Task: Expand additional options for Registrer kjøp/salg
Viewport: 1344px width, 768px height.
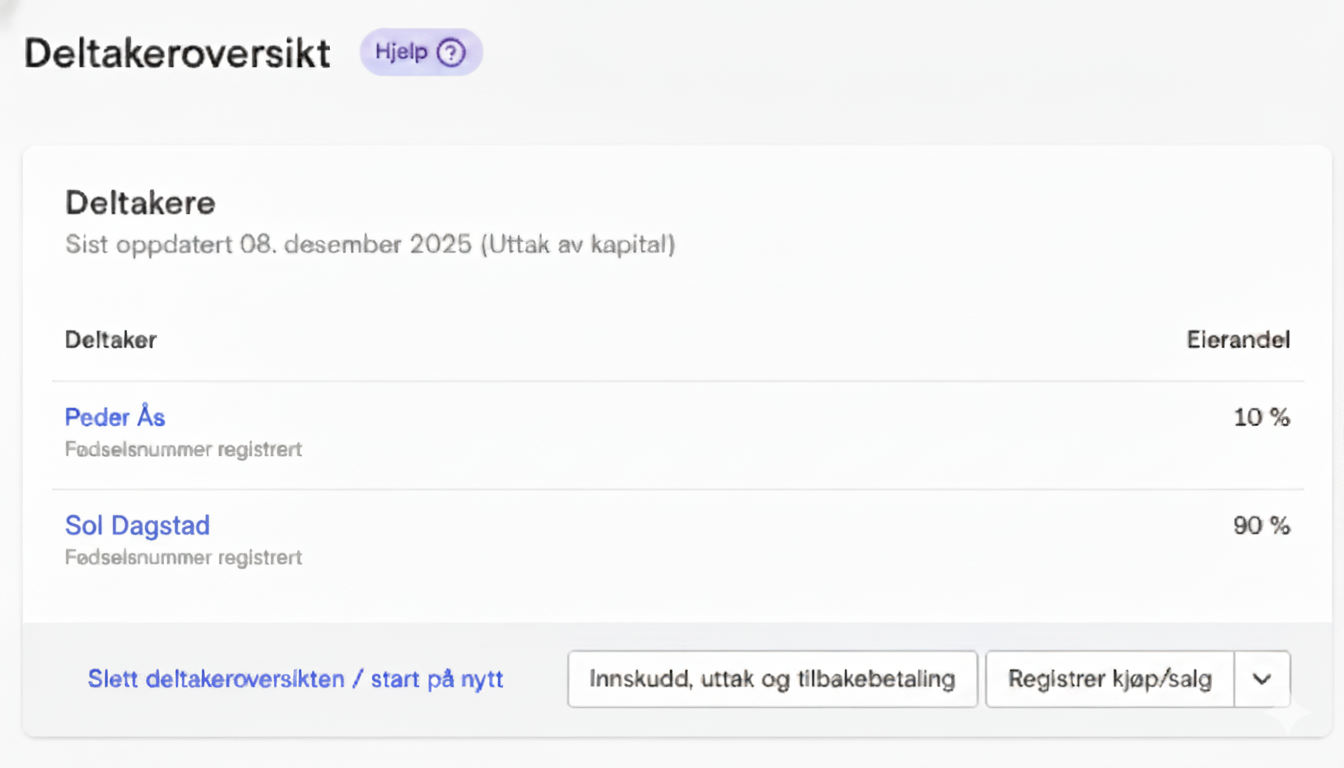Action: point(1262,679)
